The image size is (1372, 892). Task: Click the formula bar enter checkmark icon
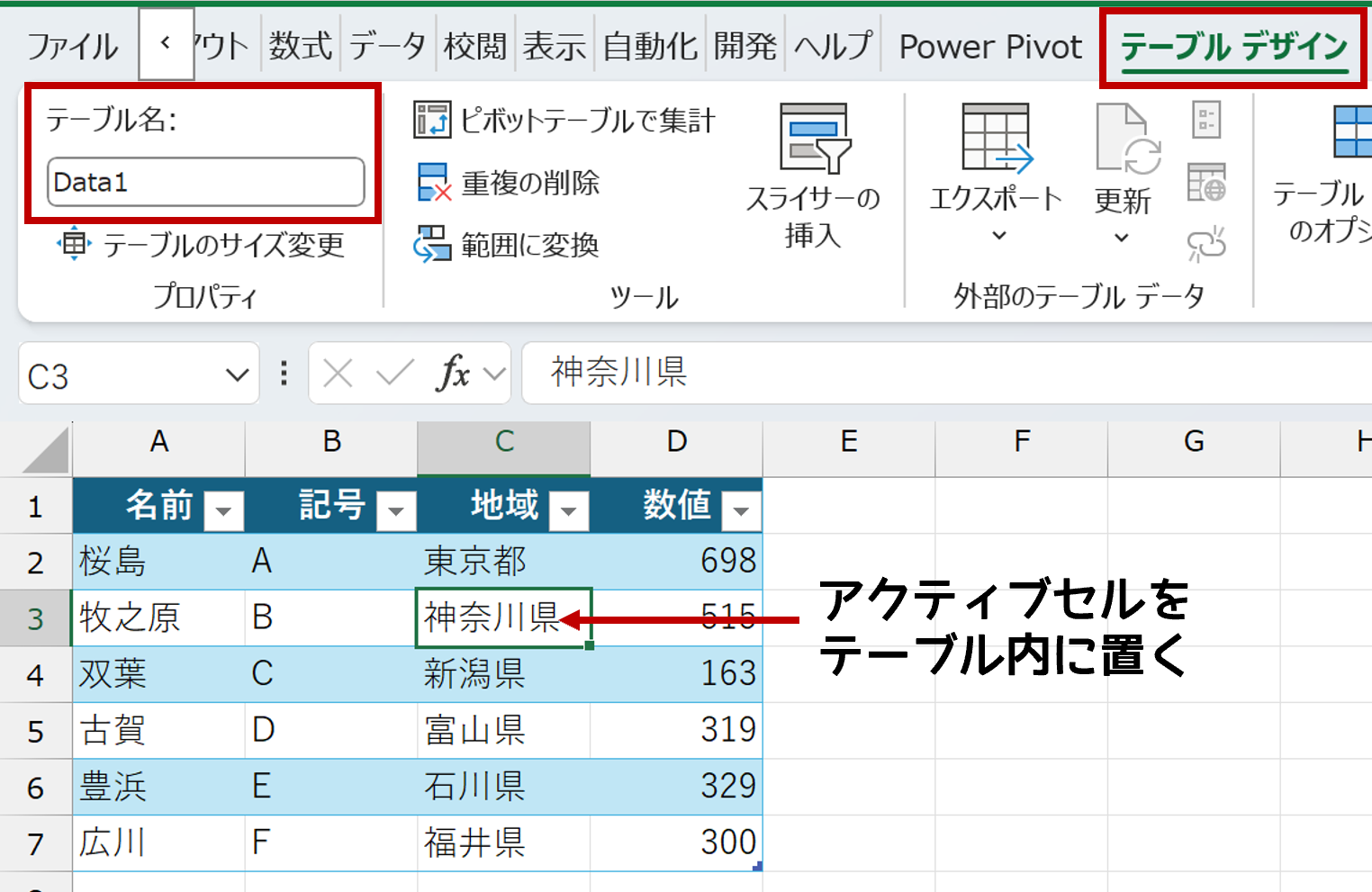pyautogui.click(x=394, y=373)
